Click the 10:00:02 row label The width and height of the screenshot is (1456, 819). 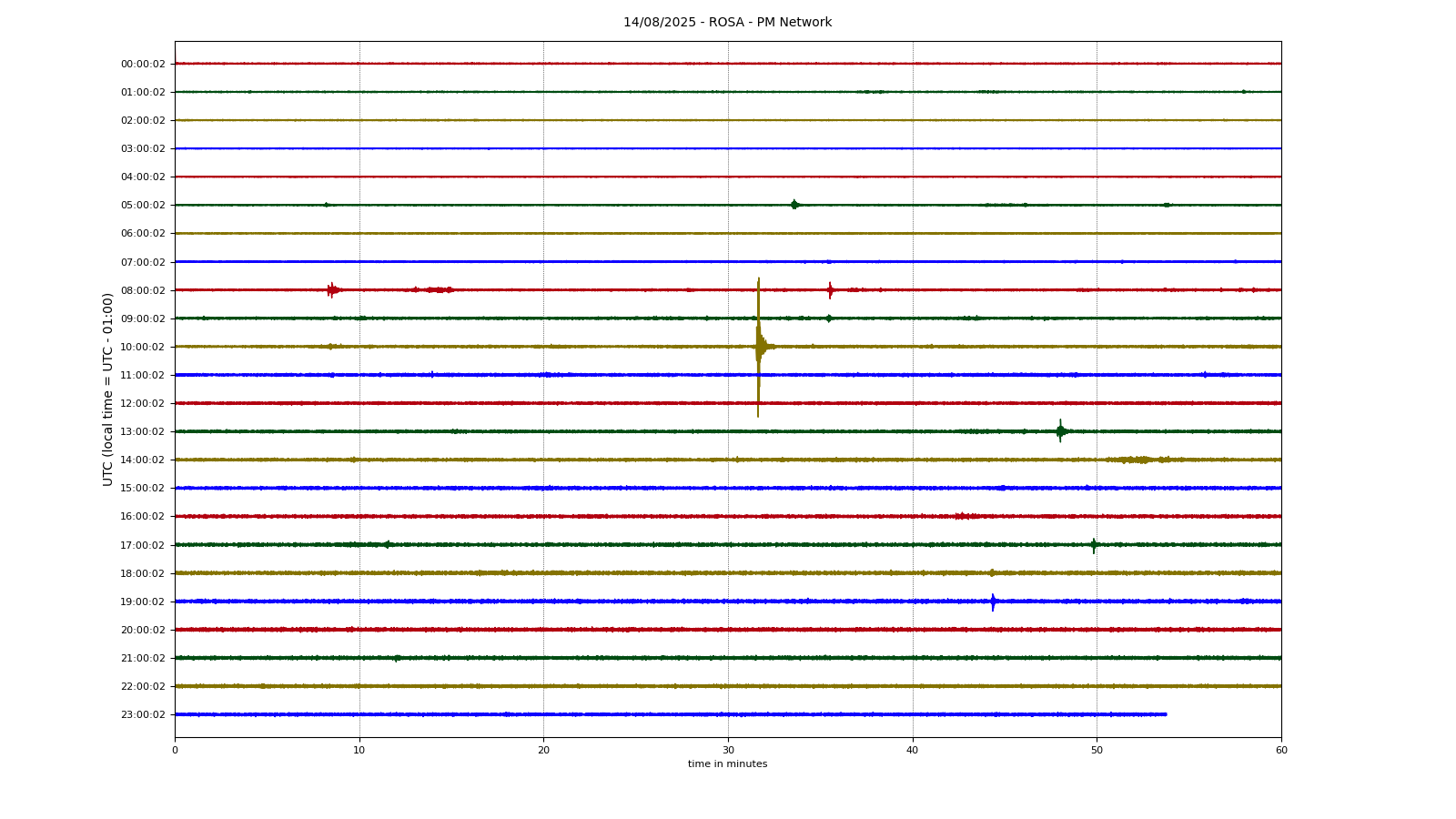[143, 347]
